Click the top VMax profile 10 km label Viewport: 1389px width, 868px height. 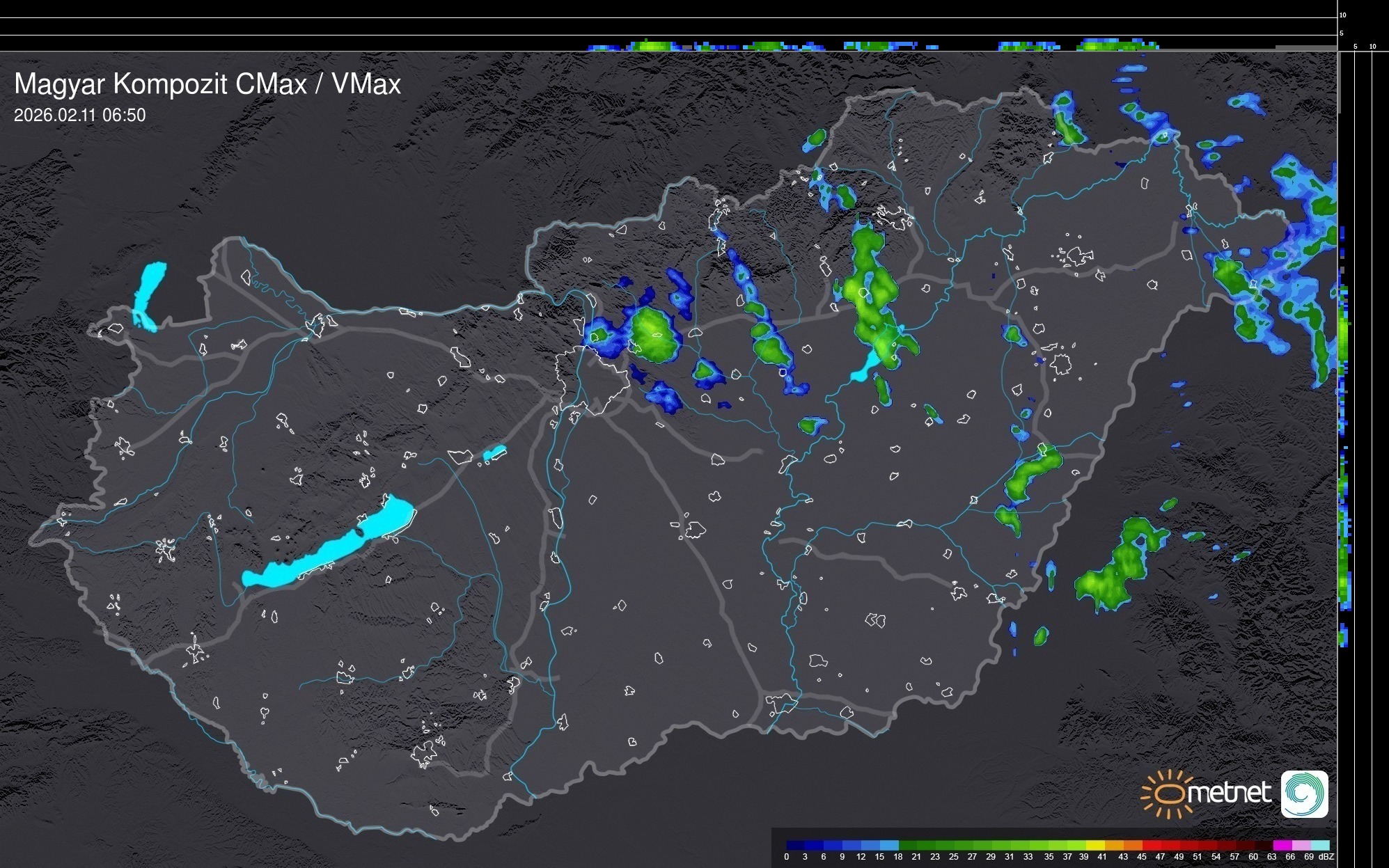click(x=1343, y=15)
